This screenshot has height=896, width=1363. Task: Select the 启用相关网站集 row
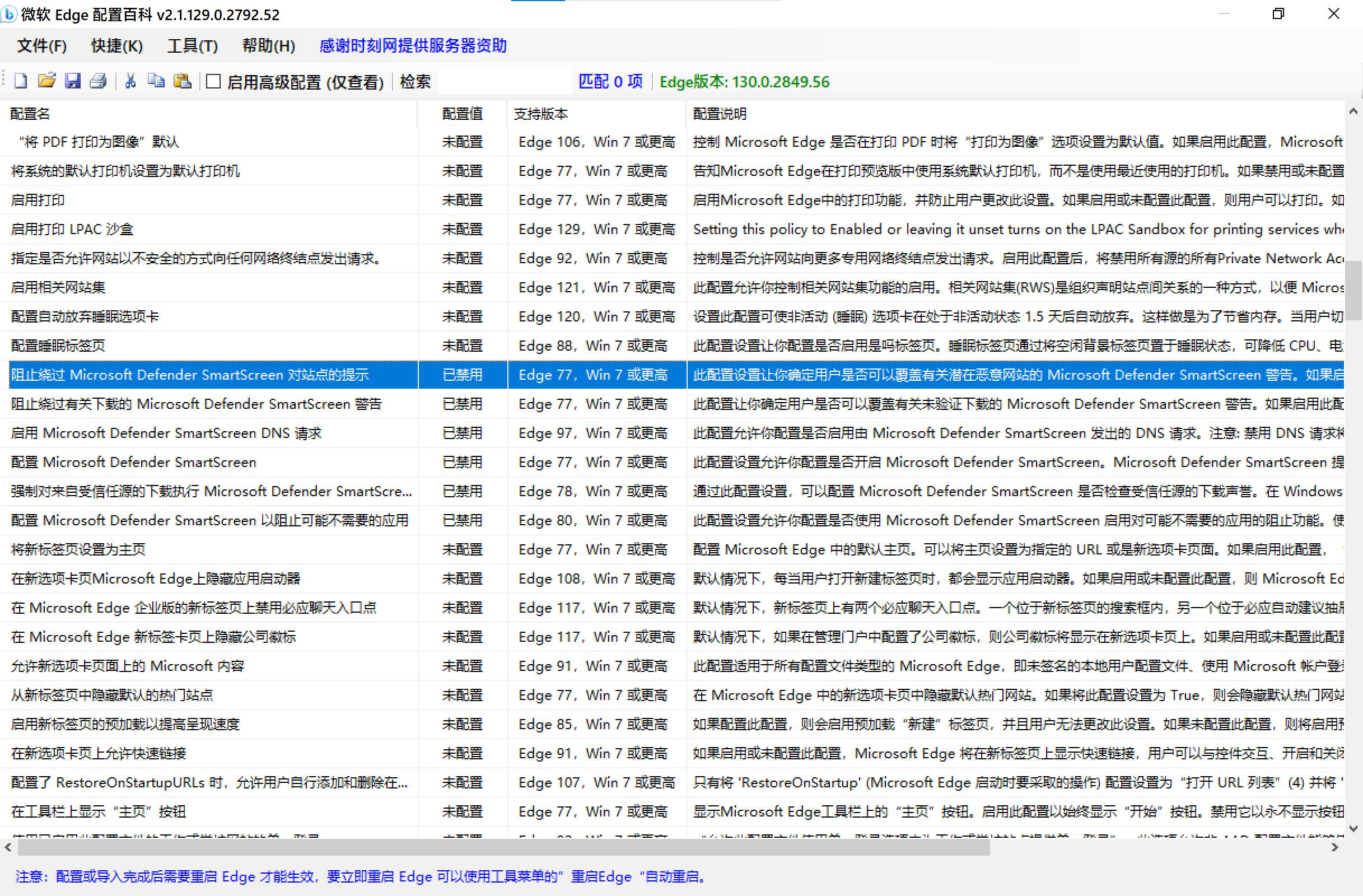672,287
